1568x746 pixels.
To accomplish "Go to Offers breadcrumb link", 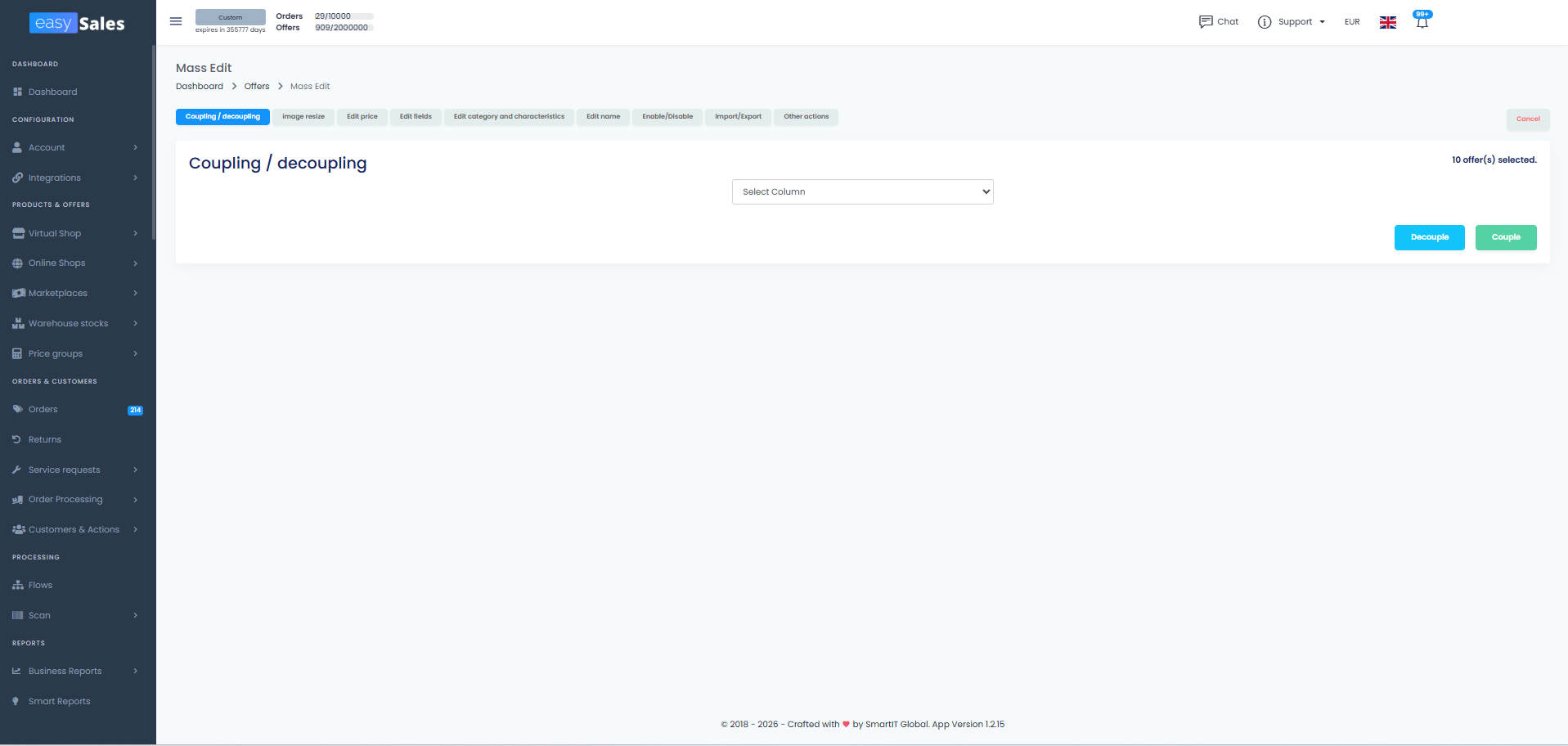I will pos(257,86).
